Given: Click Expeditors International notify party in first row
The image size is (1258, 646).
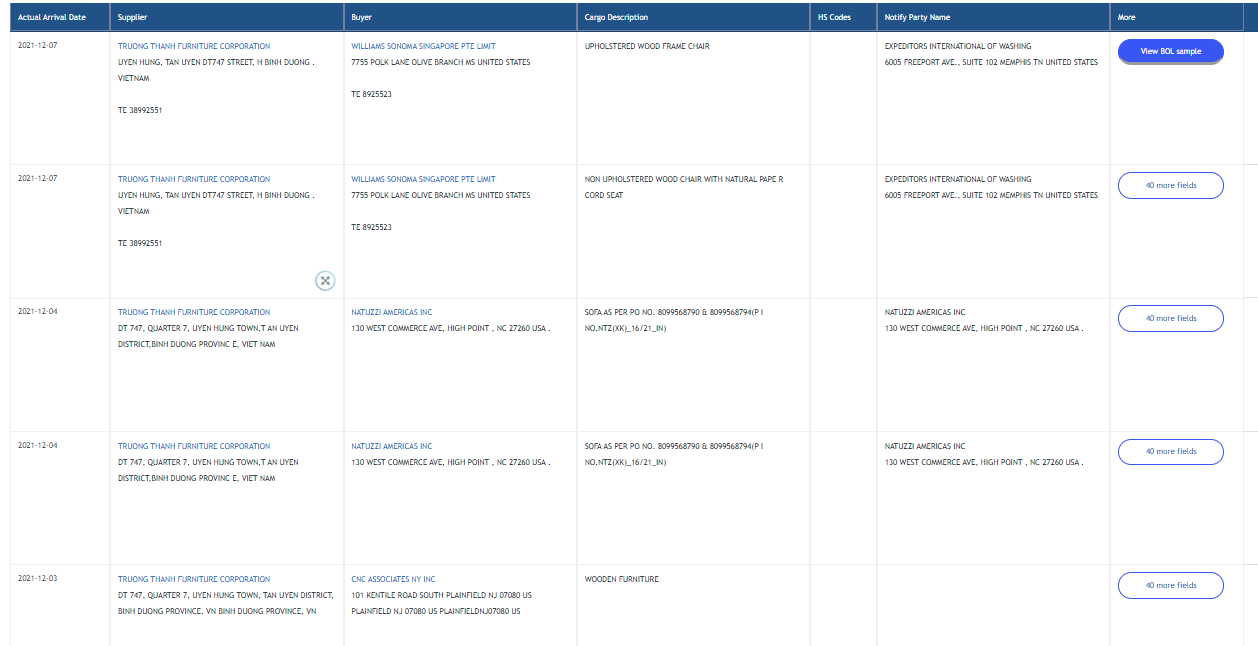Looking at the screenshot, I should tap(957, 46).
